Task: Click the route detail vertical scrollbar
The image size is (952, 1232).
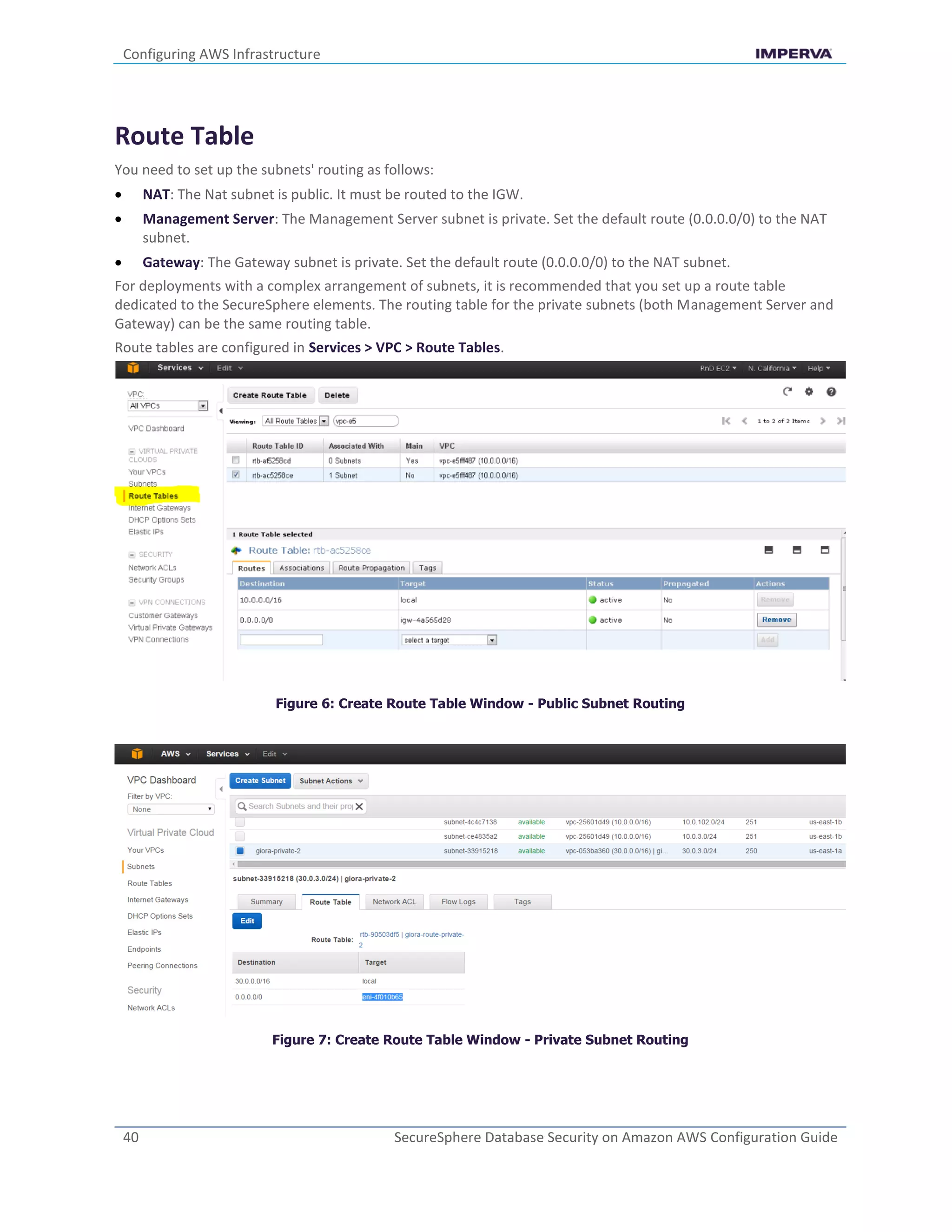Action: tap(843, 589)
